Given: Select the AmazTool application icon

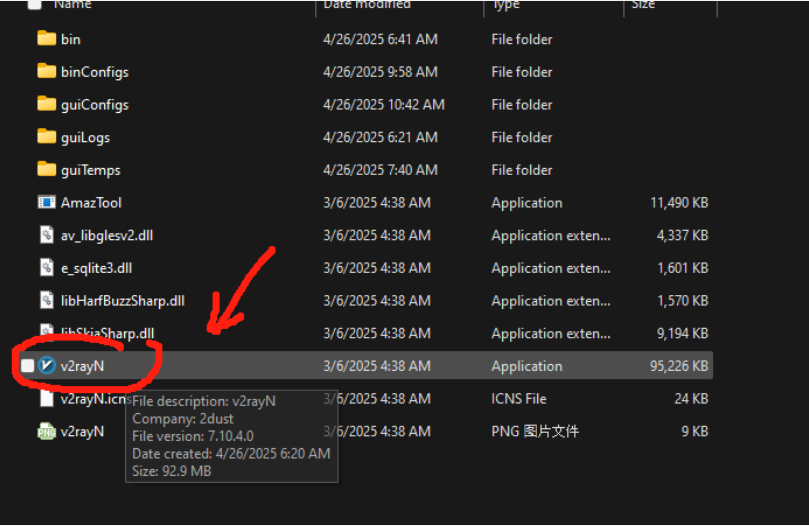Looking at the screenshot, I should coord(46,202).
